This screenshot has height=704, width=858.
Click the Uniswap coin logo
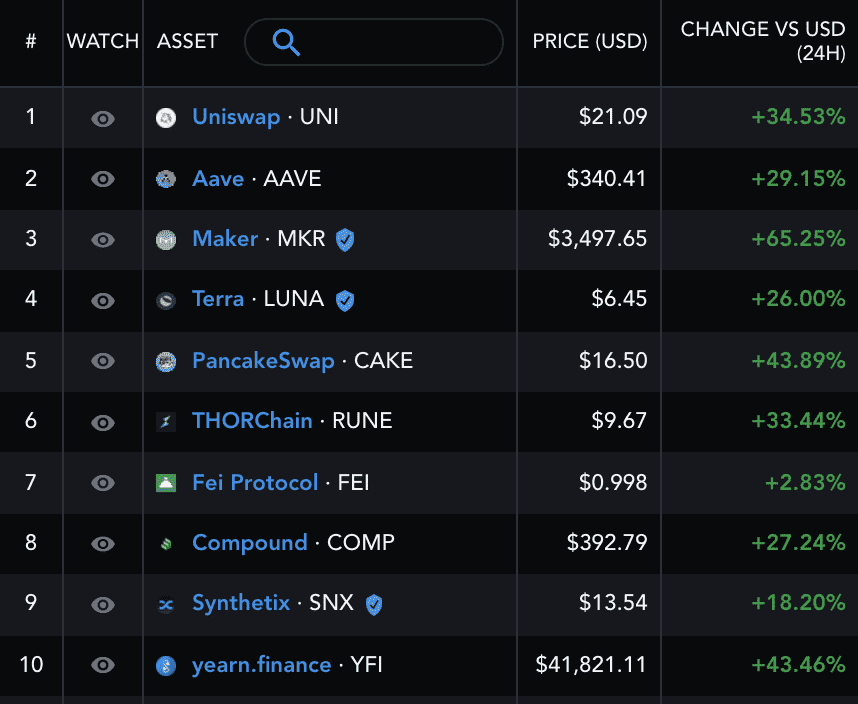pos(166,117)
